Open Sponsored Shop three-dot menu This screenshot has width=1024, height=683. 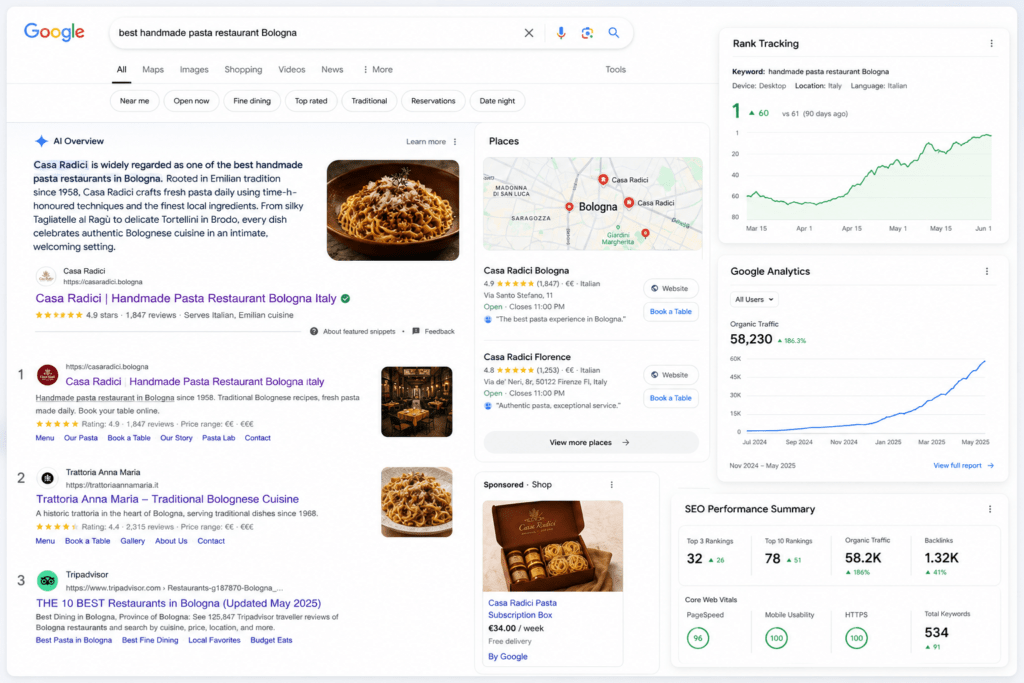(611, 485)
